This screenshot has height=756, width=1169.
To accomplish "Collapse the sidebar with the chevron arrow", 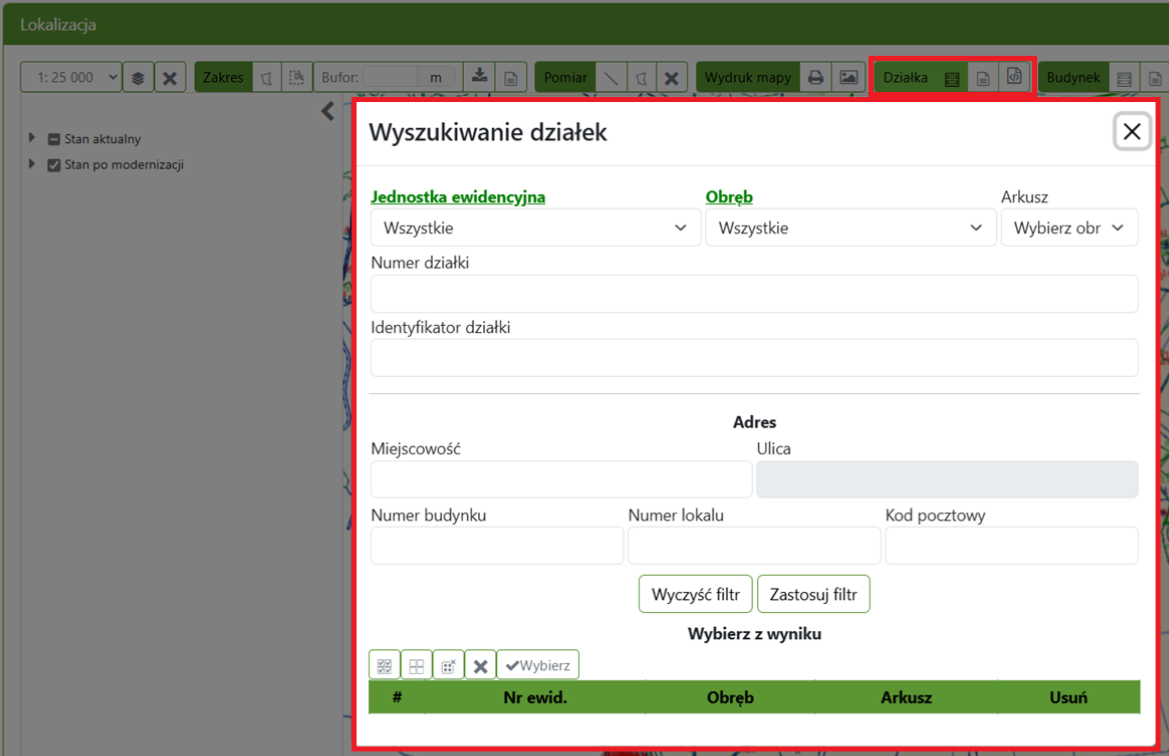I will click(327, 111).
